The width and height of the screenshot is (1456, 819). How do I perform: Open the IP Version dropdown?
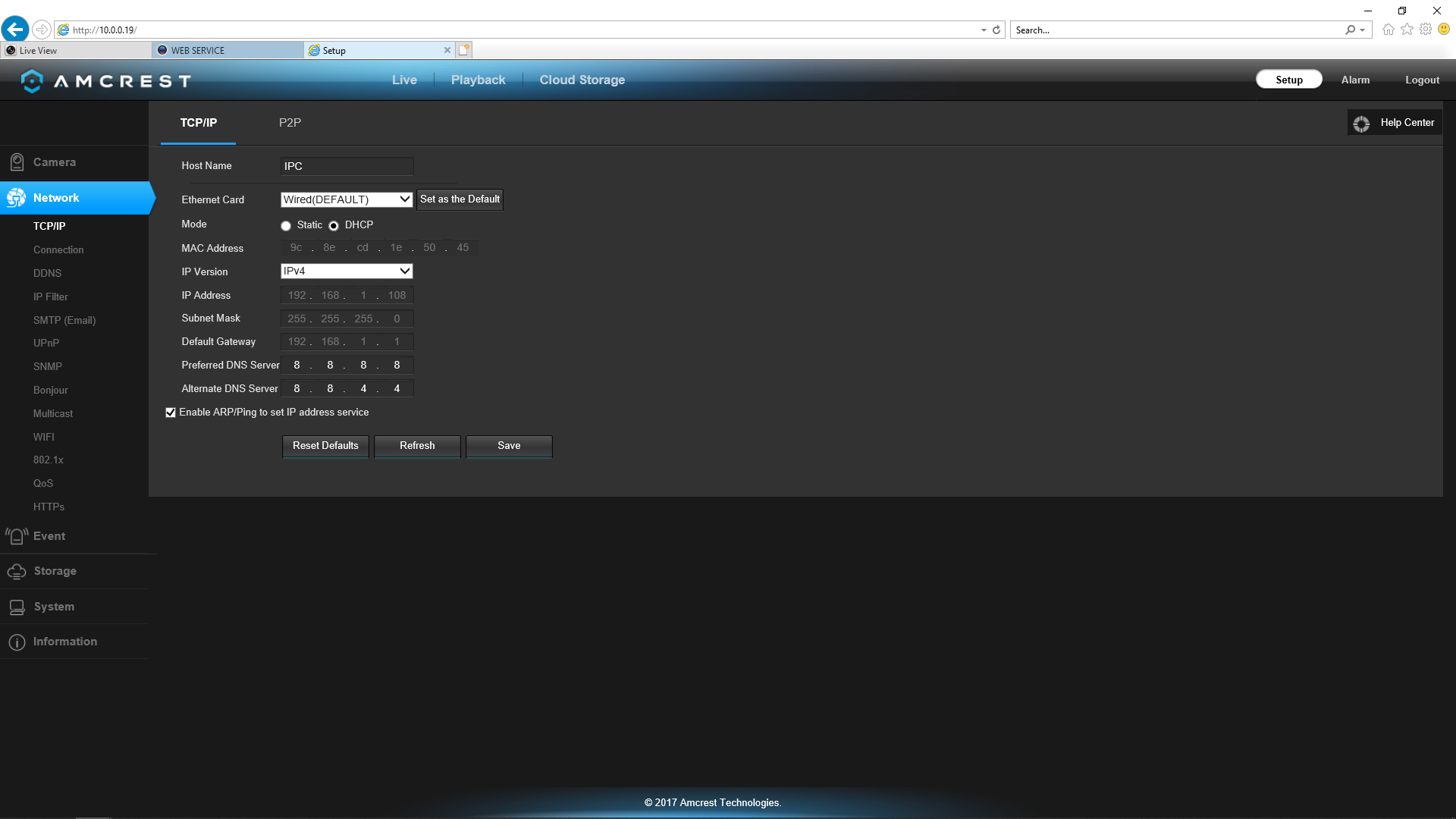point(347,271)
